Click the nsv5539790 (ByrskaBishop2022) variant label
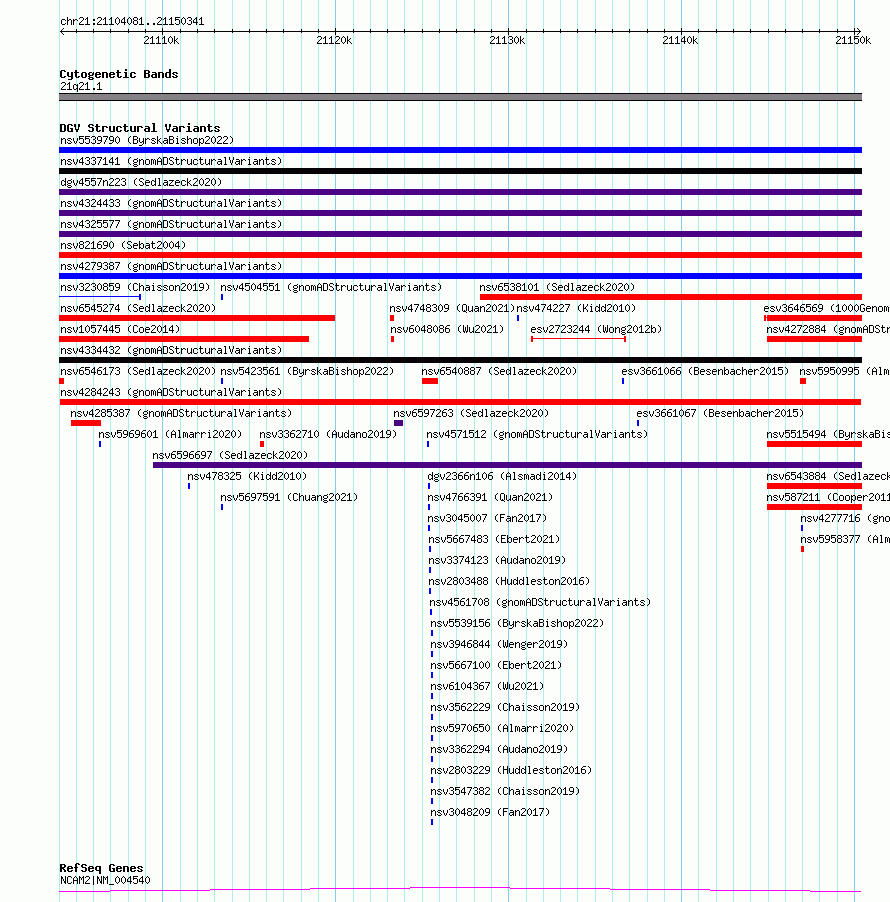The image size is (890, 902). 147,140
